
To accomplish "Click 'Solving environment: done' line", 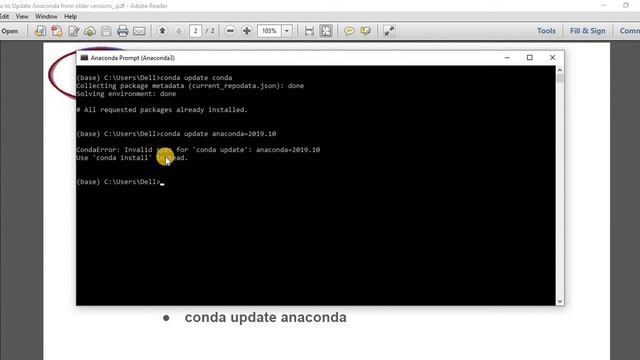I will 126,94.
